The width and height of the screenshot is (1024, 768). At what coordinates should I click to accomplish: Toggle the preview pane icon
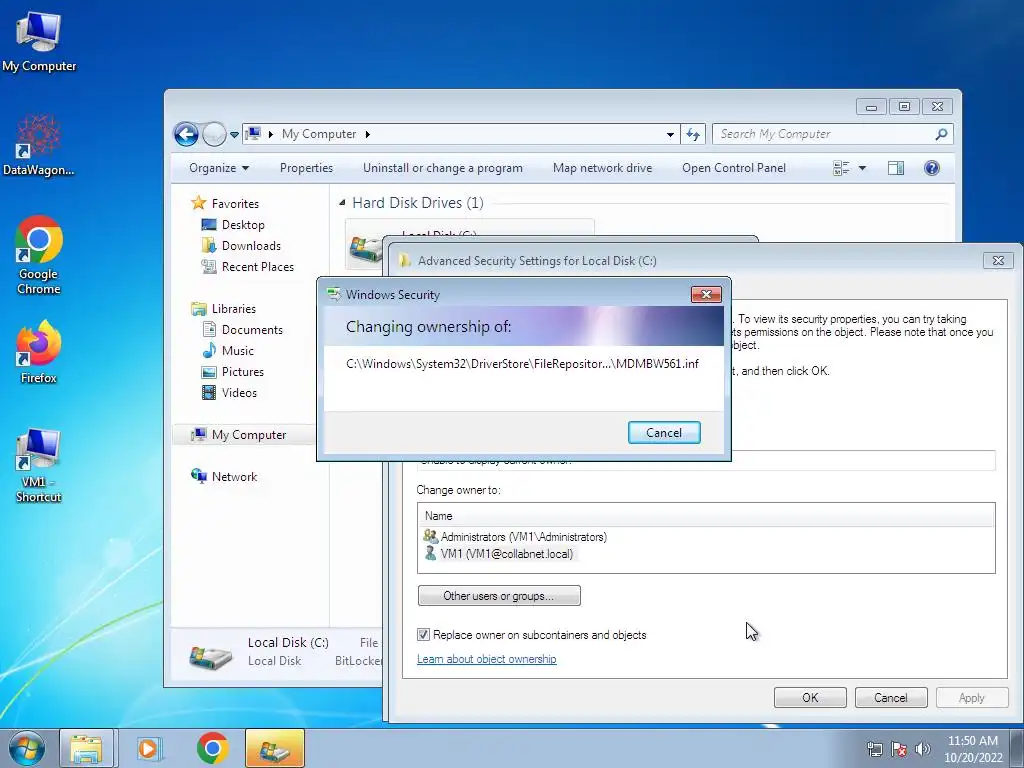pyautogui.click(x=896, y=168)
